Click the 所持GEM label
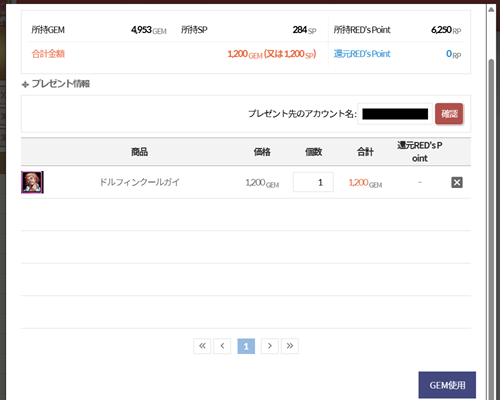This screenshot has height=400, width=500. 48,30
